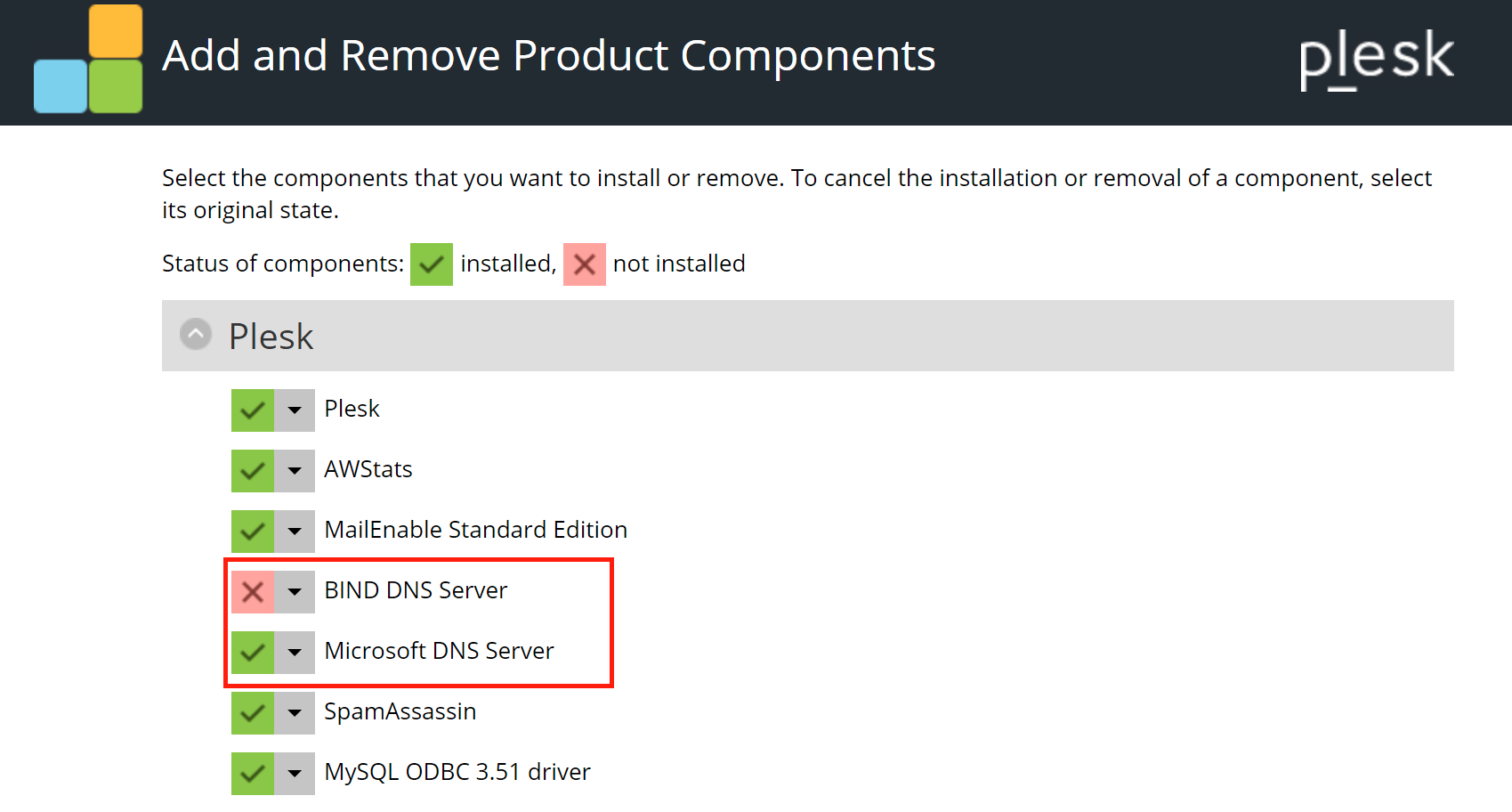Open the Microsoft DNS Server action dropdown
This screenshot has width=1512, height=812.
[x=295, y=653]
